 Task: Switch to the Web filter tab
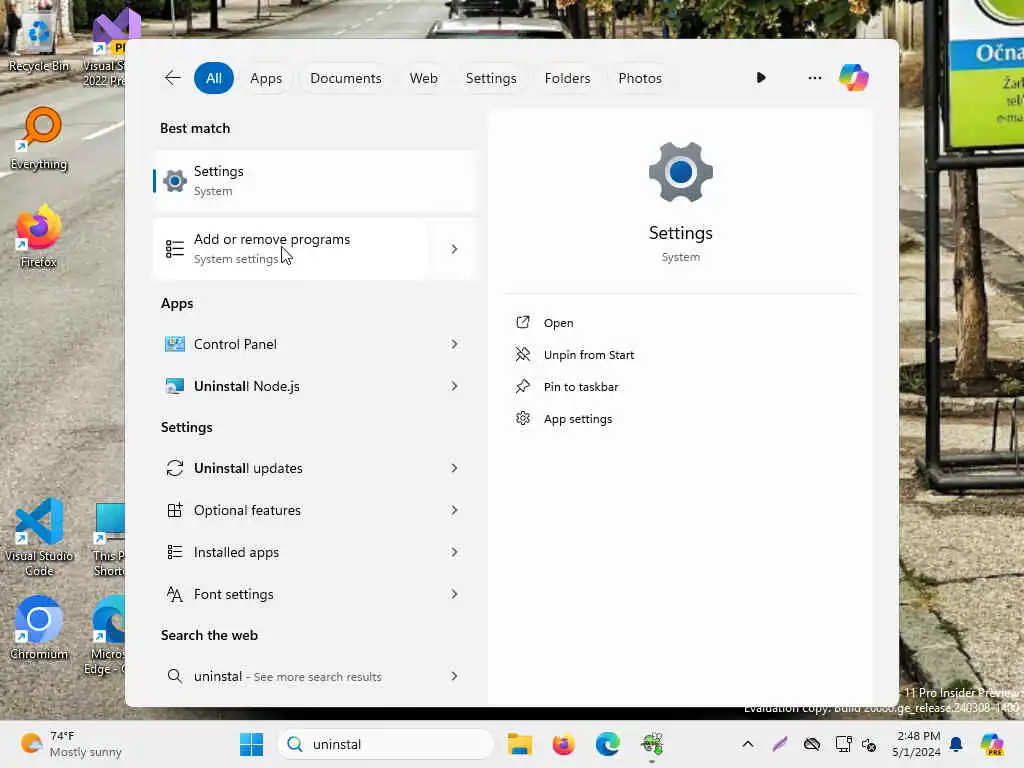423,78
